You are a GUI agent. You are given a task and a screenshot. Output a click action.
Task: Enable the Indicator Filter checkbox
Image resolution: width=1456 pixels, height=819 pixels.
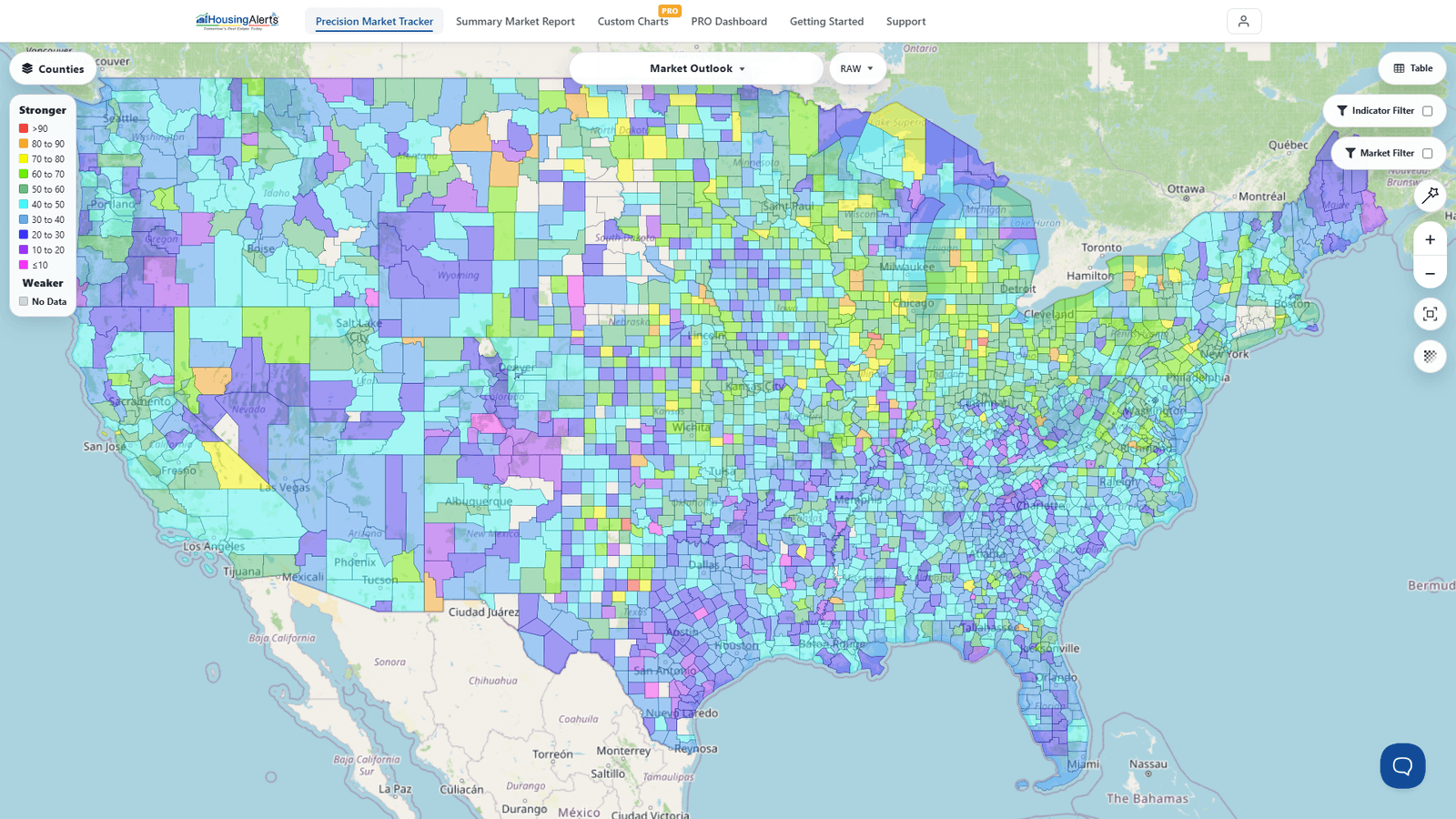1428,111
